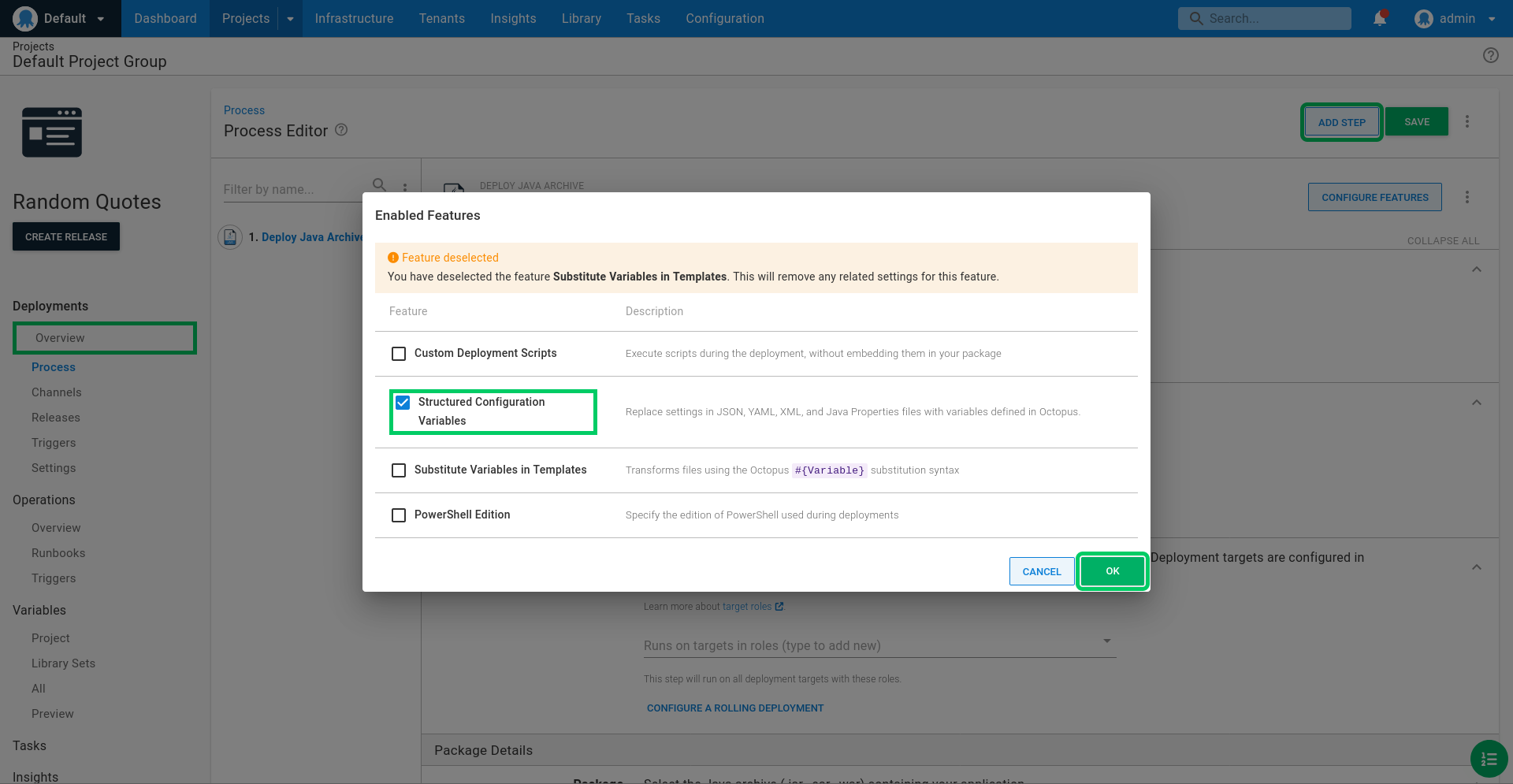Click the Runs on targets in roles field

(879, 645)
